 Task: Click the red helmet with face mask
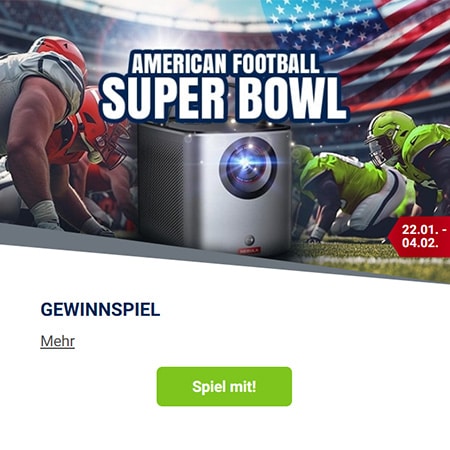[x=101, y=130]
